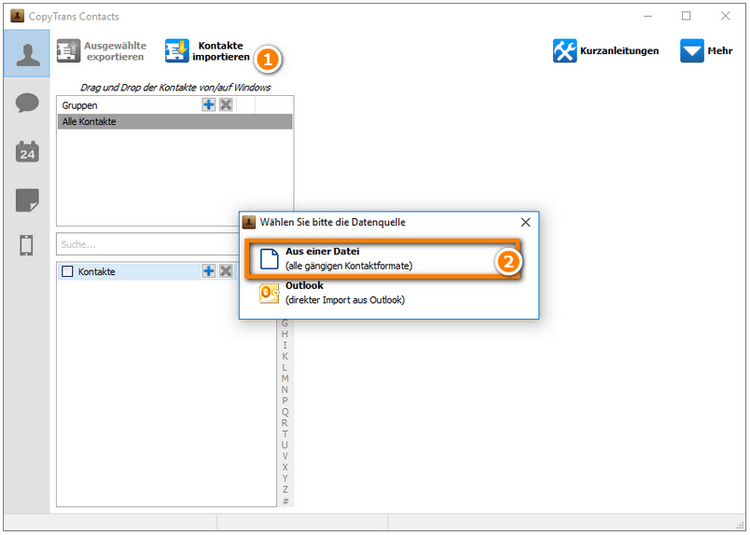Viewport: 750px width, 535px height.
Task: Close the Datenquelle dialog
Action: pos(526,222)
